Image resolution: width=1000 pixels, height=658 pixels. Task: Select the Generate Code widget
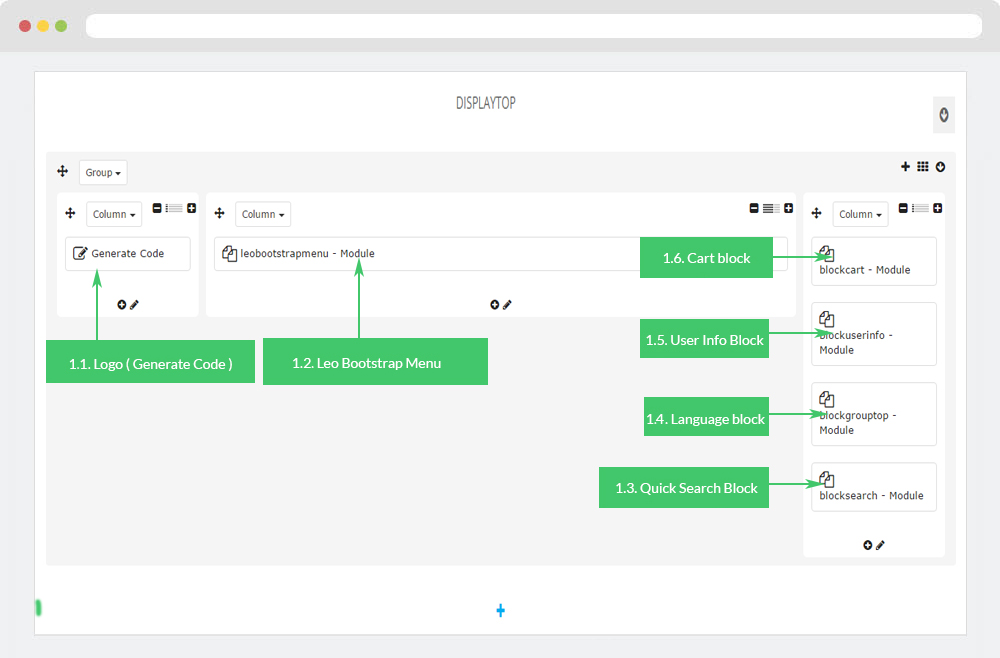click(x=128, y=254)
